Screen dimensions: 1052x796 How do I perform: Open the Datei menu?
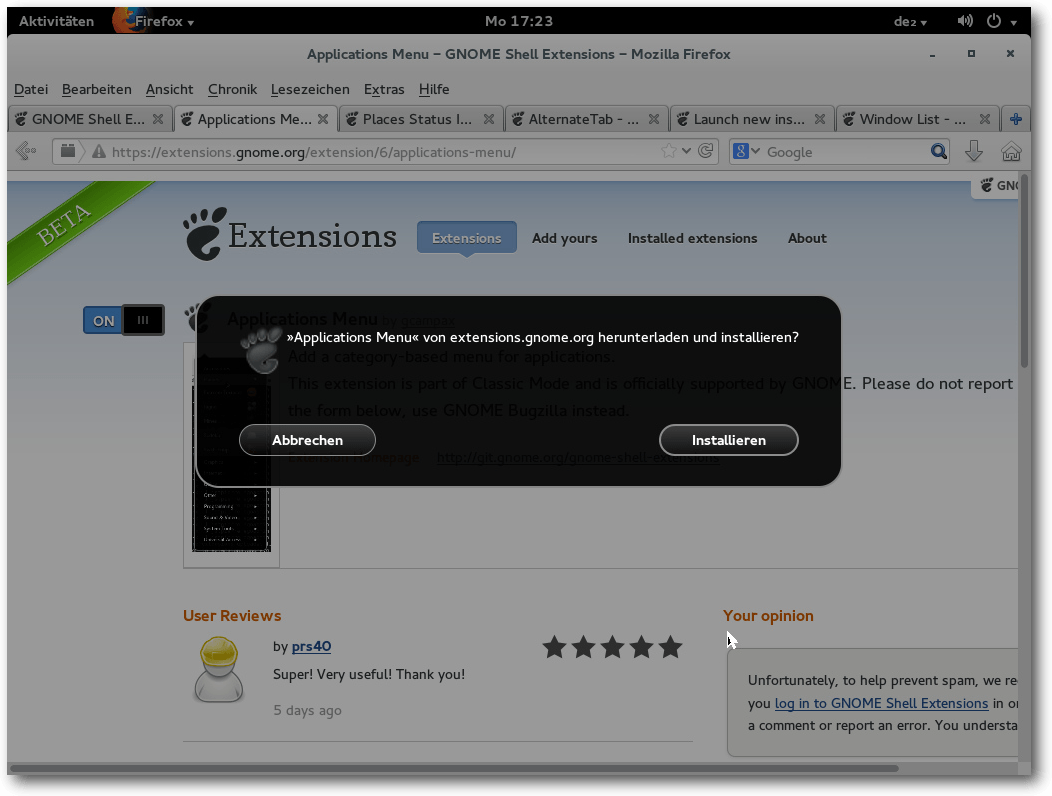click(x=31, y=89)
